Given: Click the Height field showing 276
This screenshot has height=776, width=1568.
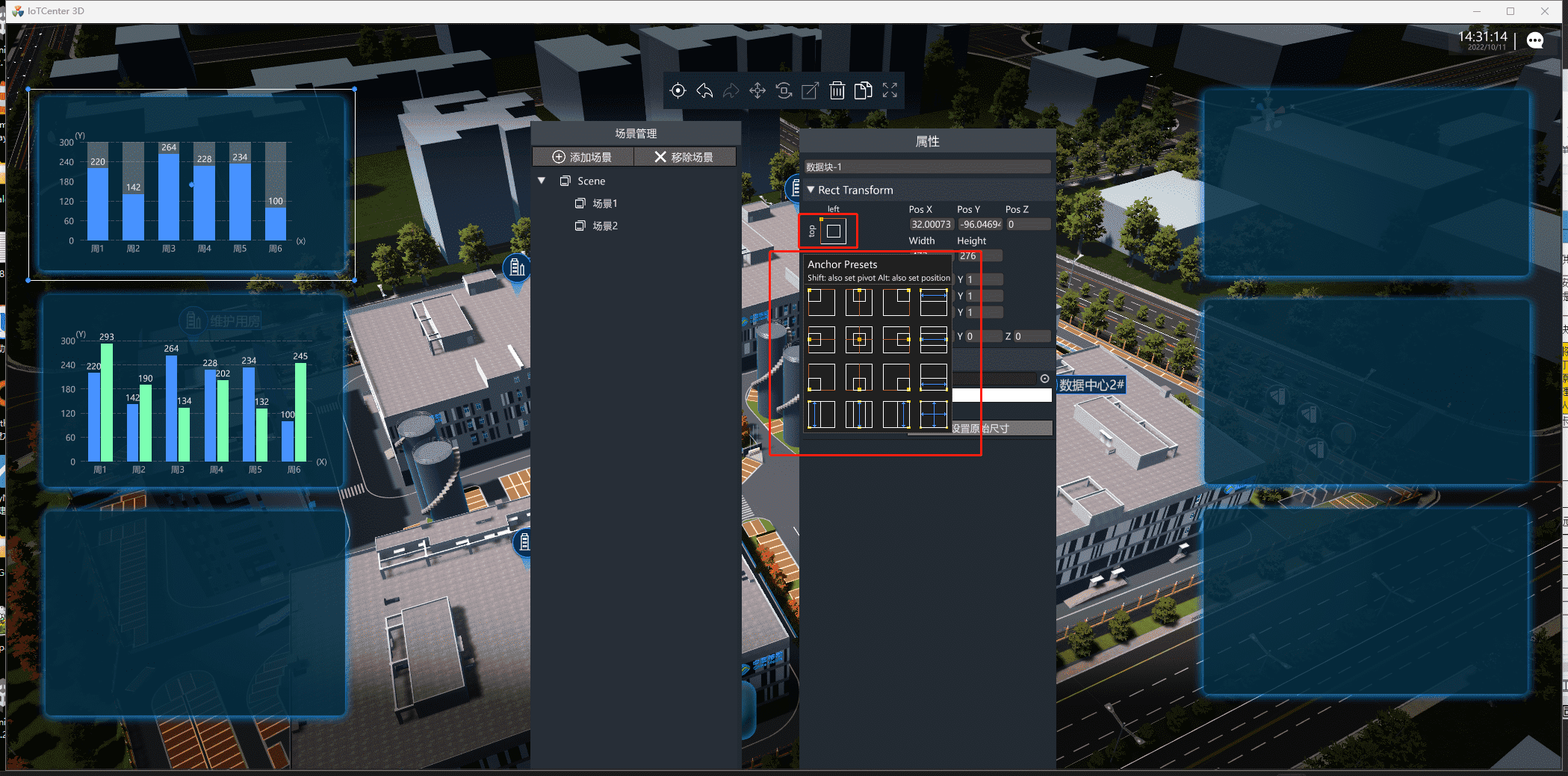Looking at the screenshot, I should (x=979, y=255).
